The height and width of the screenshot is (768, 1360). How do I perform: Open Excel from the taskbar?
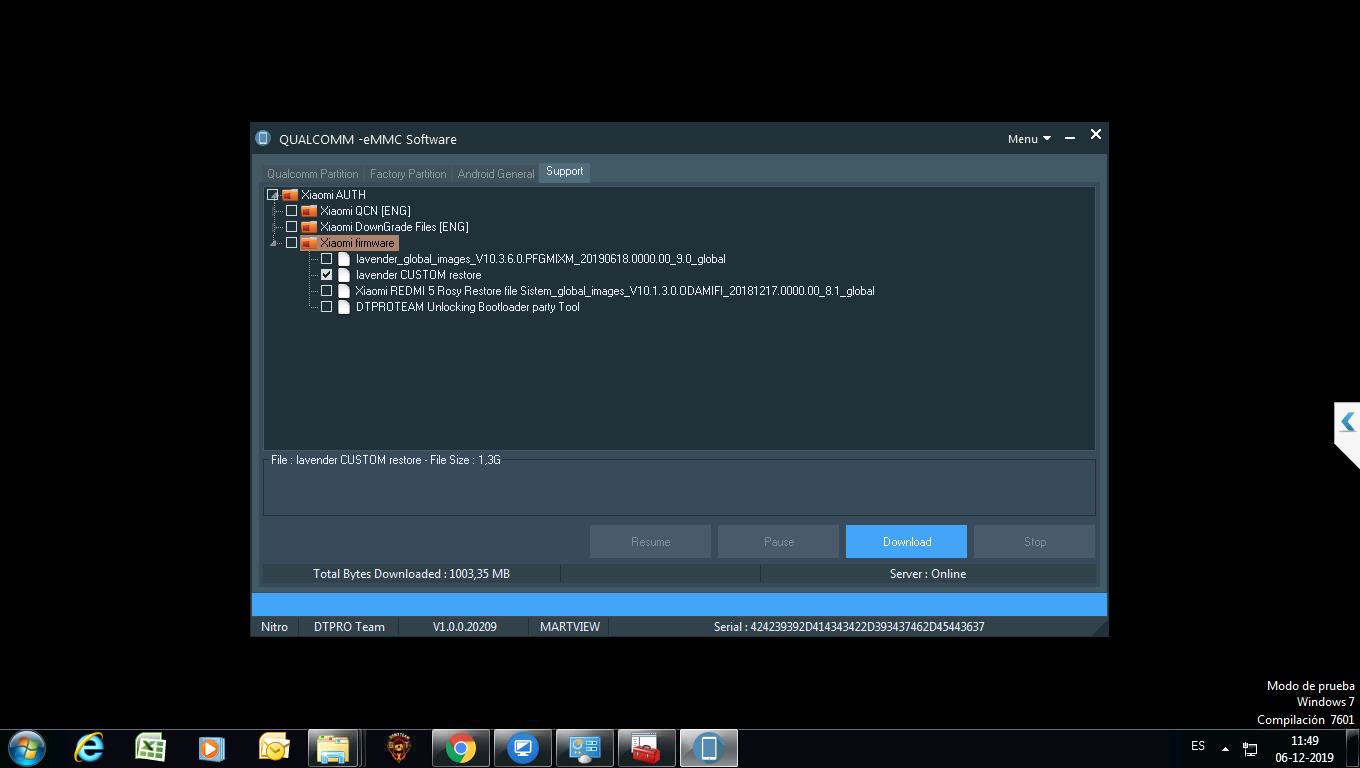pos(151,747)
